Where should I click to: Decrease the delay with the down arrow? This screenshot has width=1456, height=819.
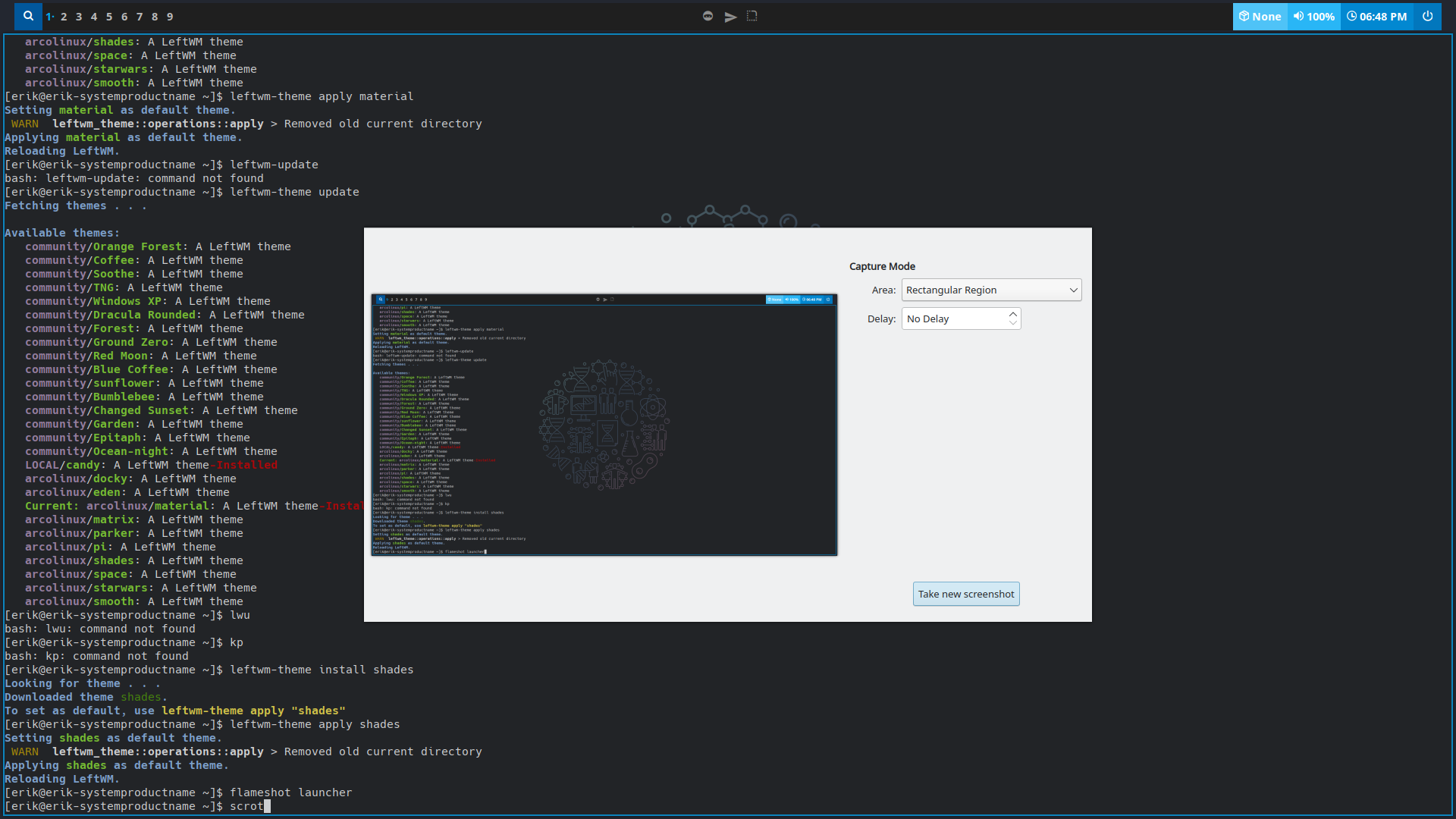(x=1013, y=323)
